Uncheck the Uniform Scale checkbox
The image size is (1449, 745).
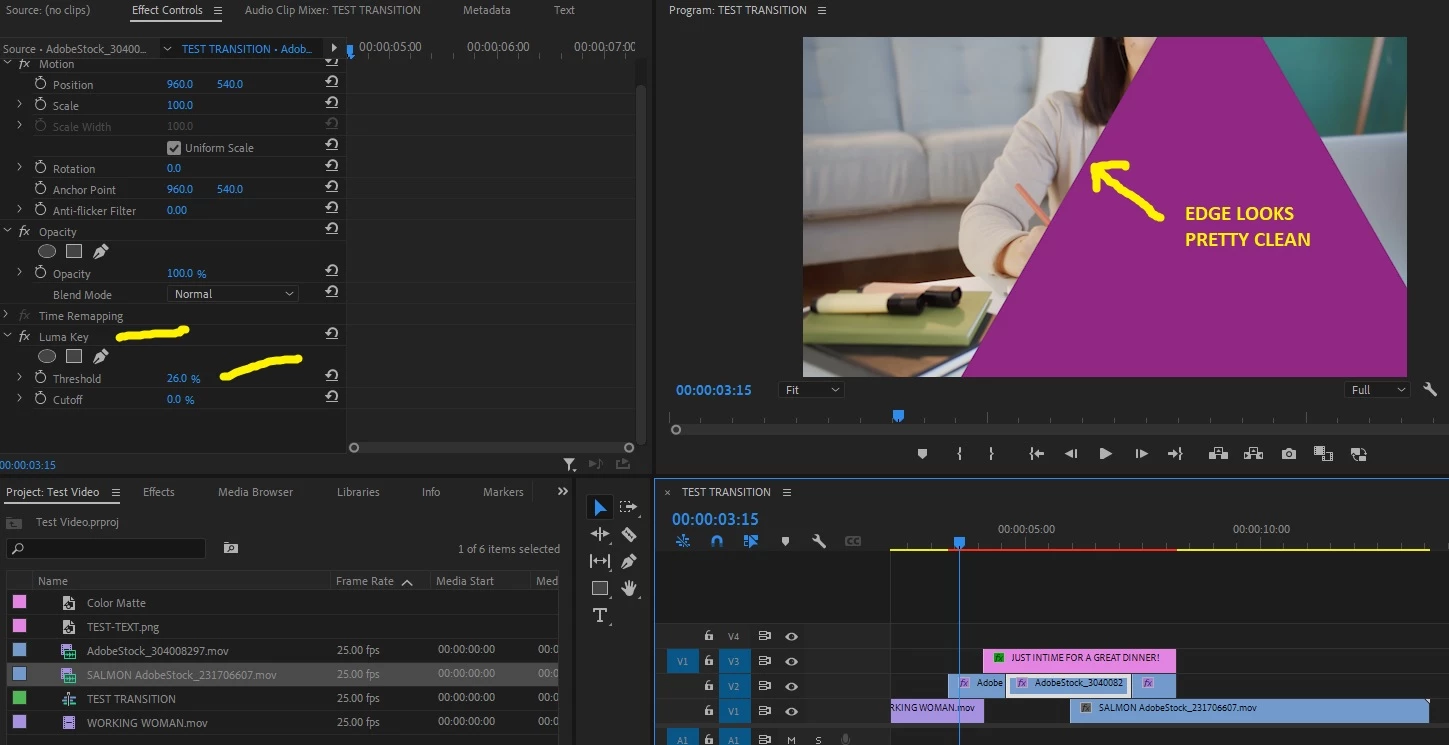click(x=174, y=148)
